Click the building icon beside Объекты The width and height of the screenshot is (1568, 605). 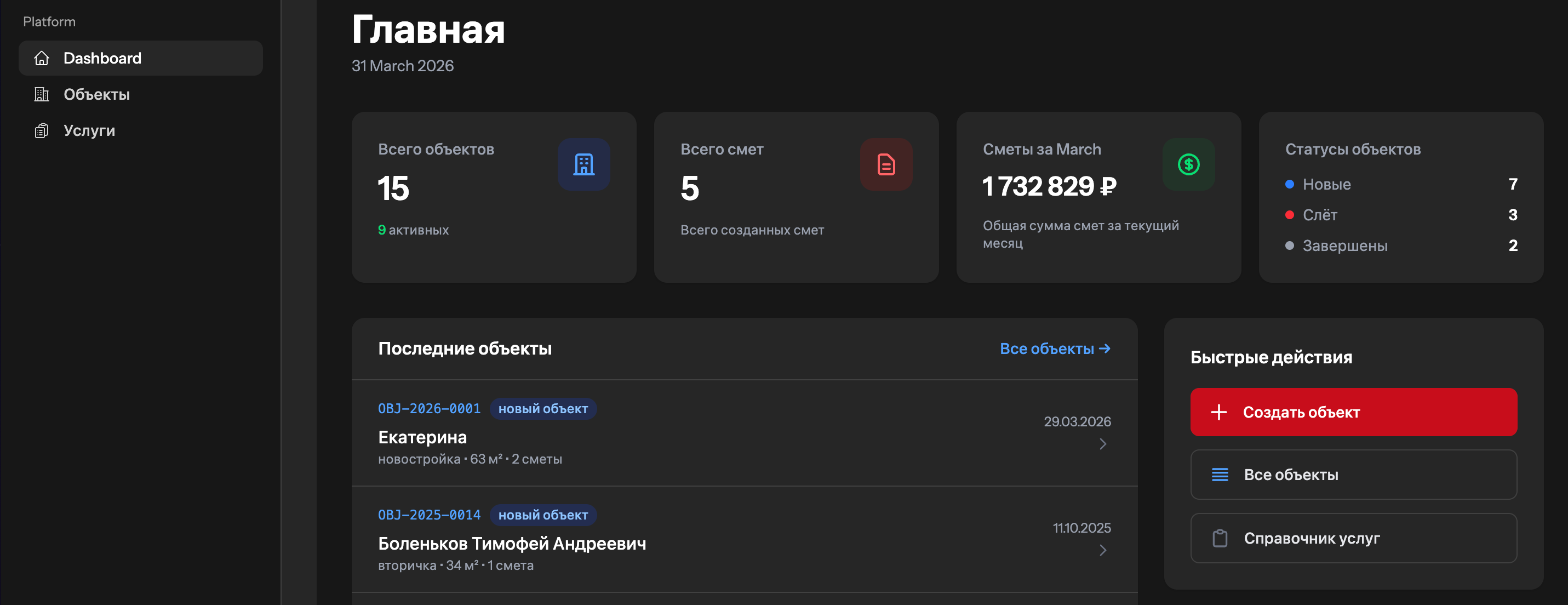[x=42, y=94]
